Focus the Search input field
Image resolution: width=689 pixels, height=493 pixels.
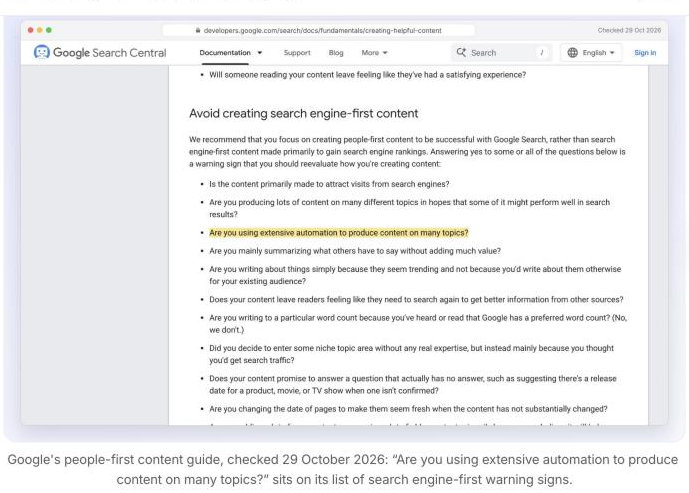click(x=501, y=53)
